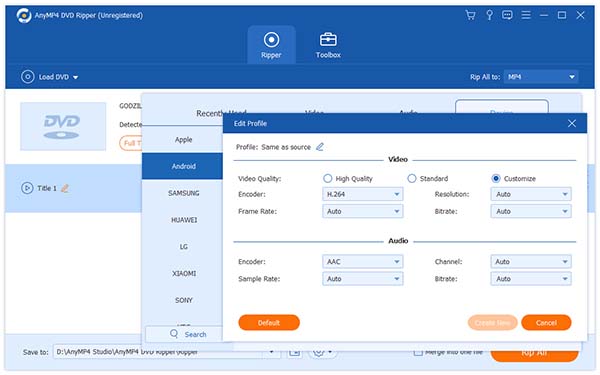The height and width of the screenshot is (375, 600).
Task: Click the Load DVD disc icon
Action: [28, 77]
